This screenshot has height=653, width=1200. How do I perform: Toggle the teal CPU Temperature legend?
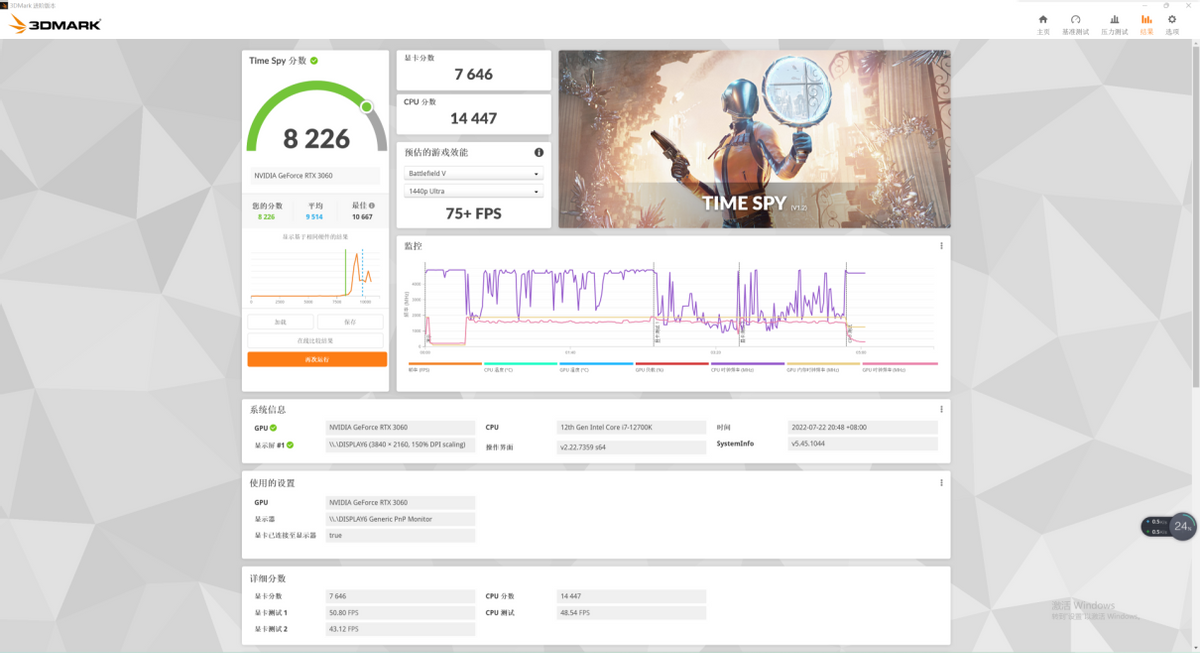[520, 367]
